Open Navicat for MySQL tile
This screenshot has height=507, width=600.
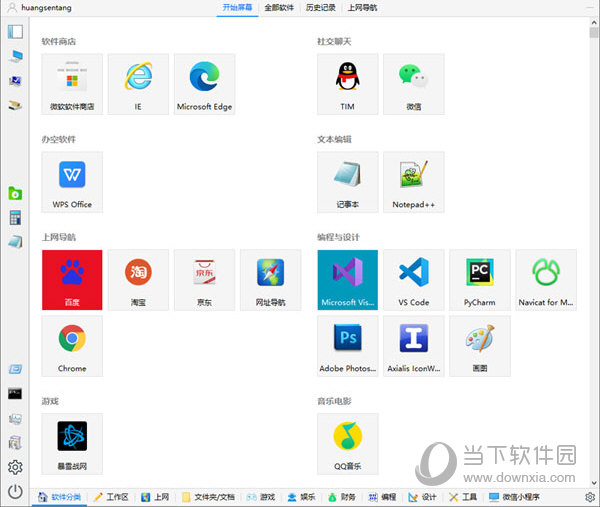[x=546, y=280]
